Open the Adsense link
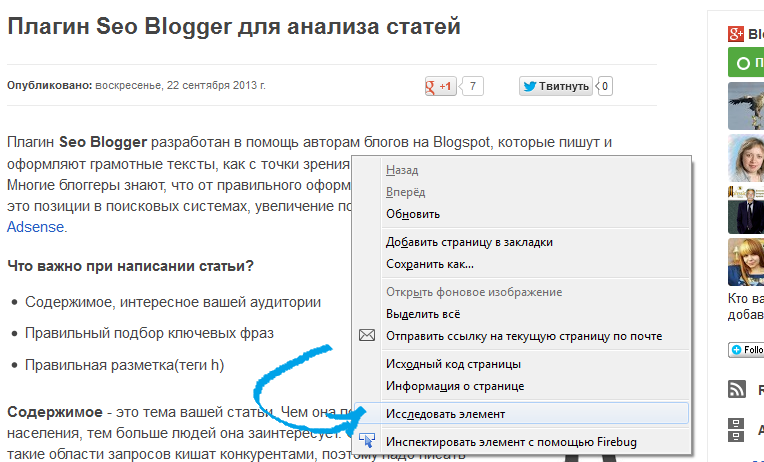 (36, 227)
